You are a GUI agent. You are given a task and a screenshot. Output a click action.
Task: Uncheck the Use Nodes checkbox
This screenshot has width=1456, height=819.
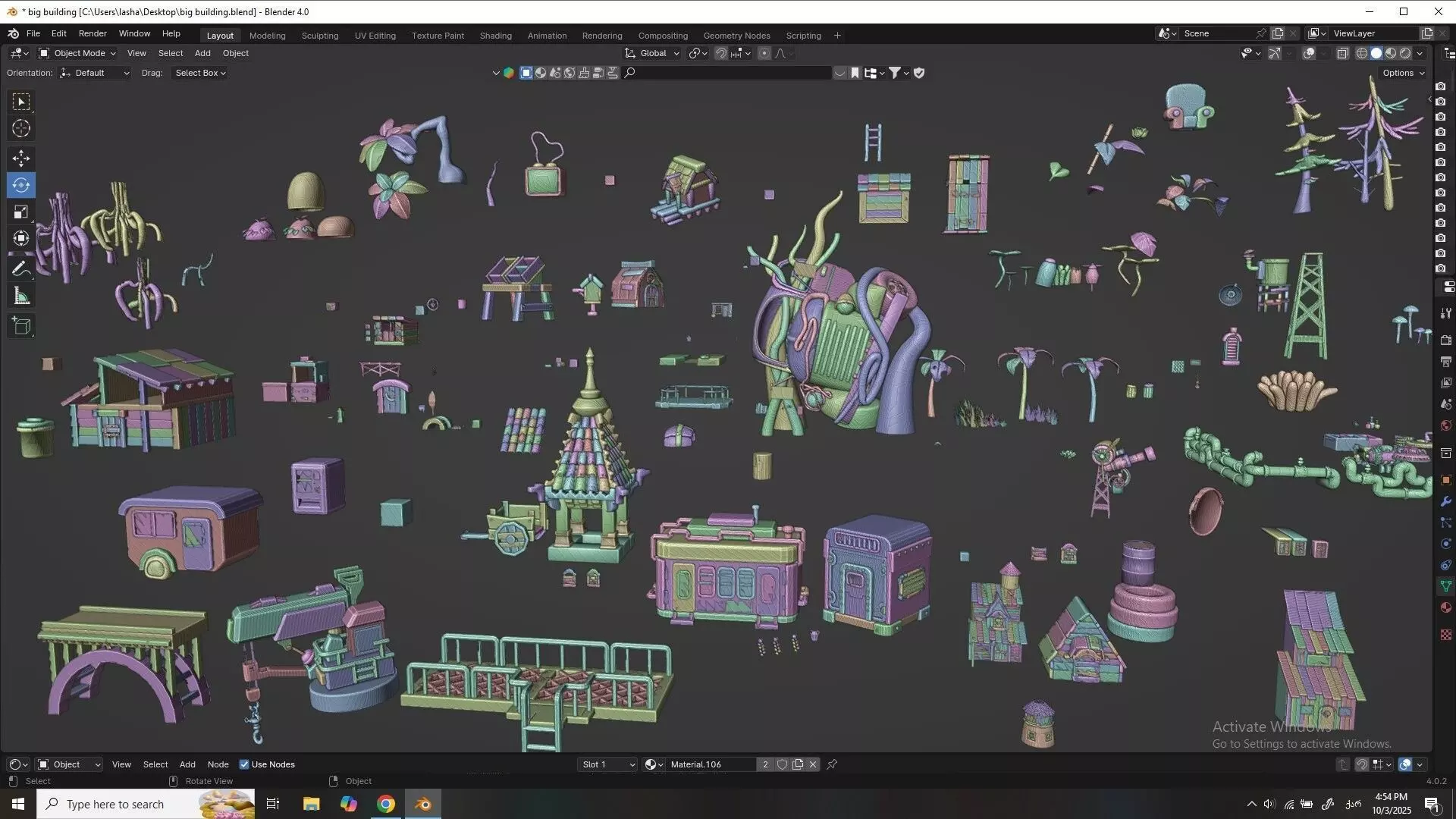click(244, 764)
